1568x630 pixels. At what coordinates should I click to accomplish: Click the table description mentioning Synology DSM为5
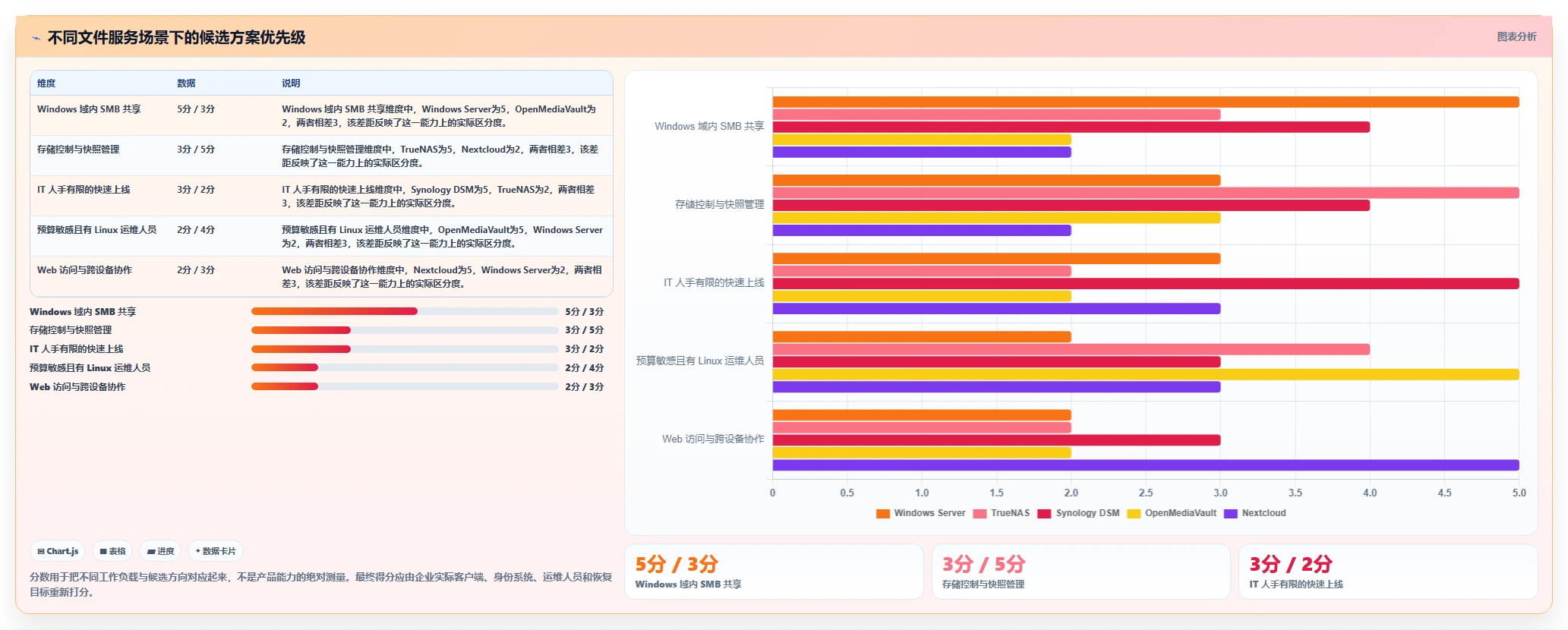438,197
